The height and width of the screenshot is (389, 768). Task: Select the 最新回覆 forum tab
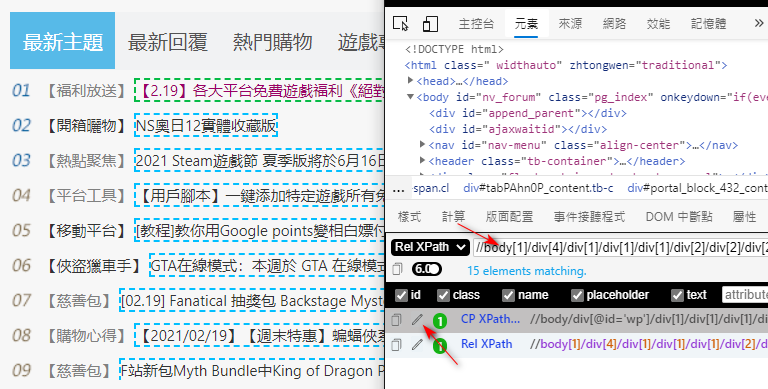coord(168,42)
